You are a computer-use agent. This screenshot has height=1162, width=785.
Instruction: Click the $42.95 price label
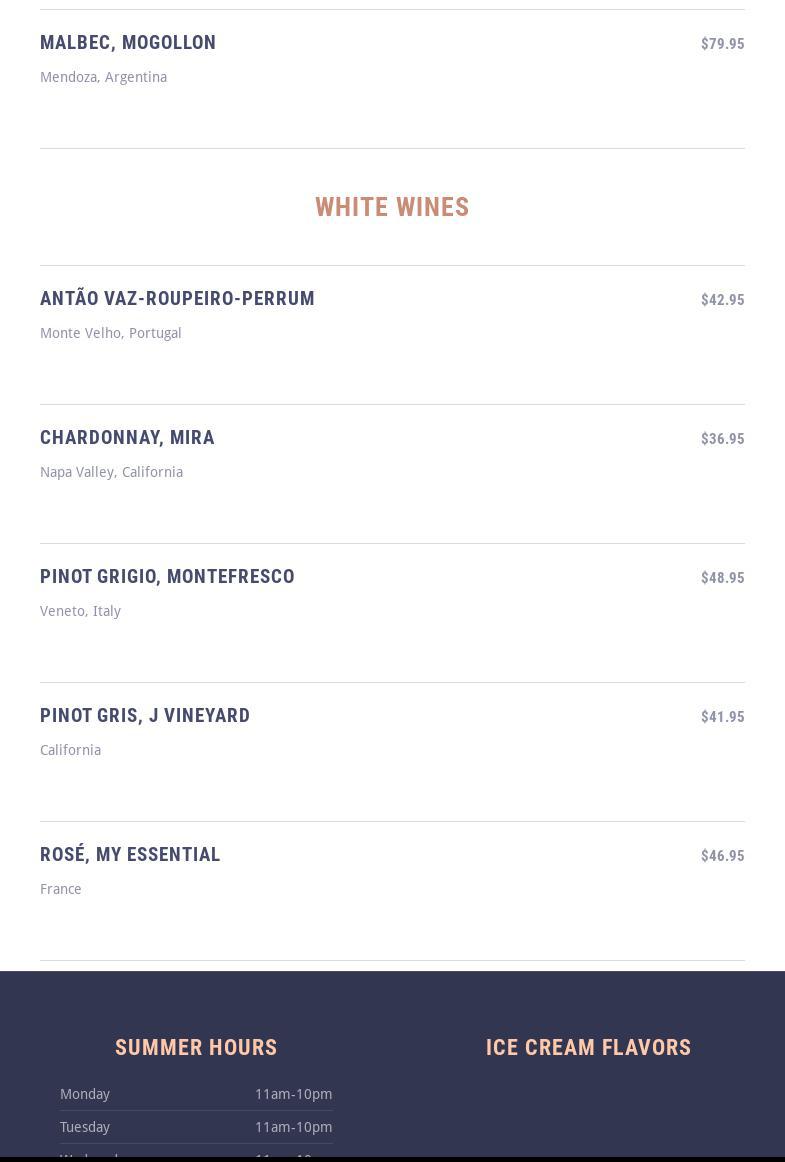[722, 300]
